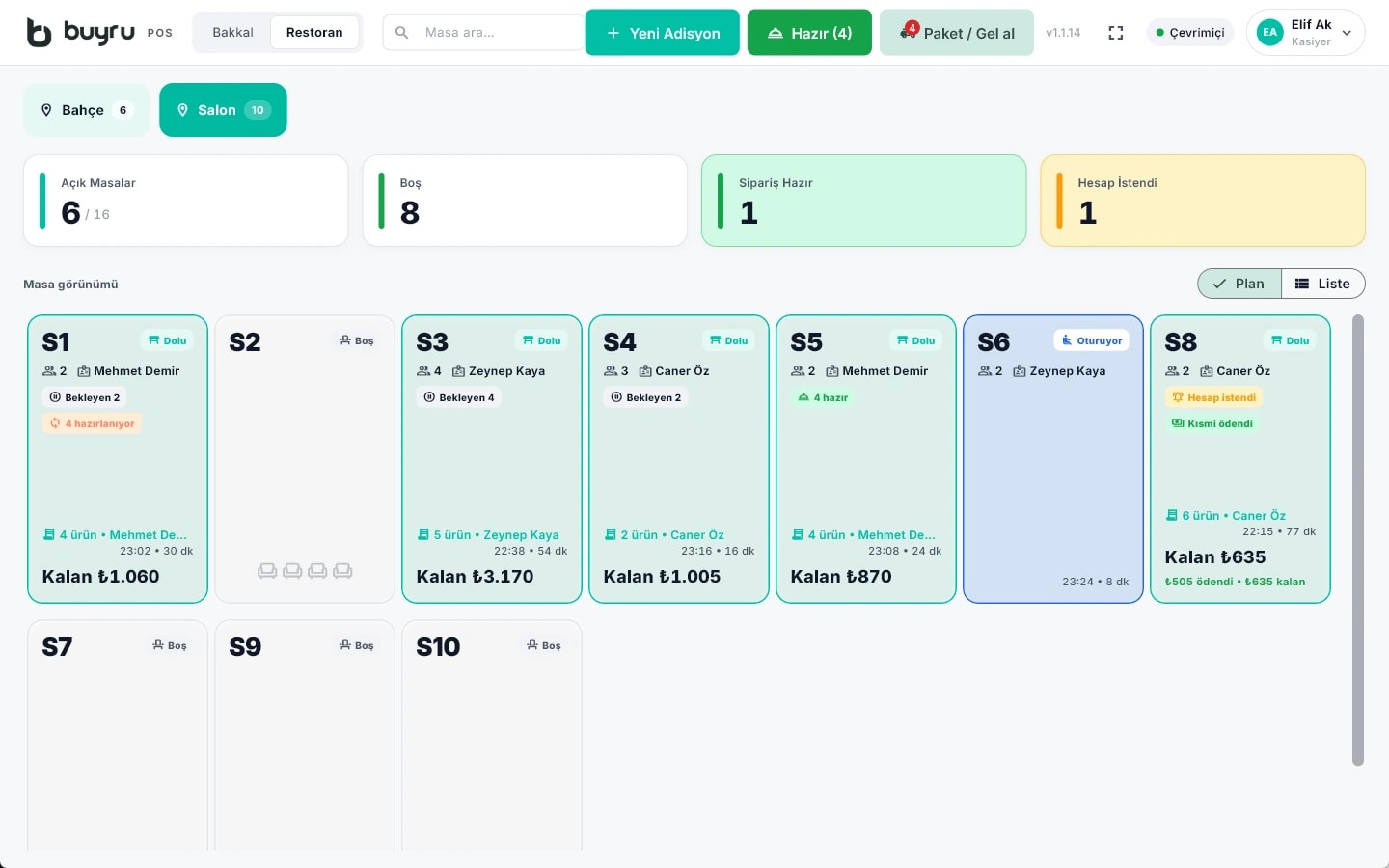Click '23:24 • 8 dk' on S6
Image resolution: width=1389 pixels, height=868 pixels.
tap(1095, 582)
